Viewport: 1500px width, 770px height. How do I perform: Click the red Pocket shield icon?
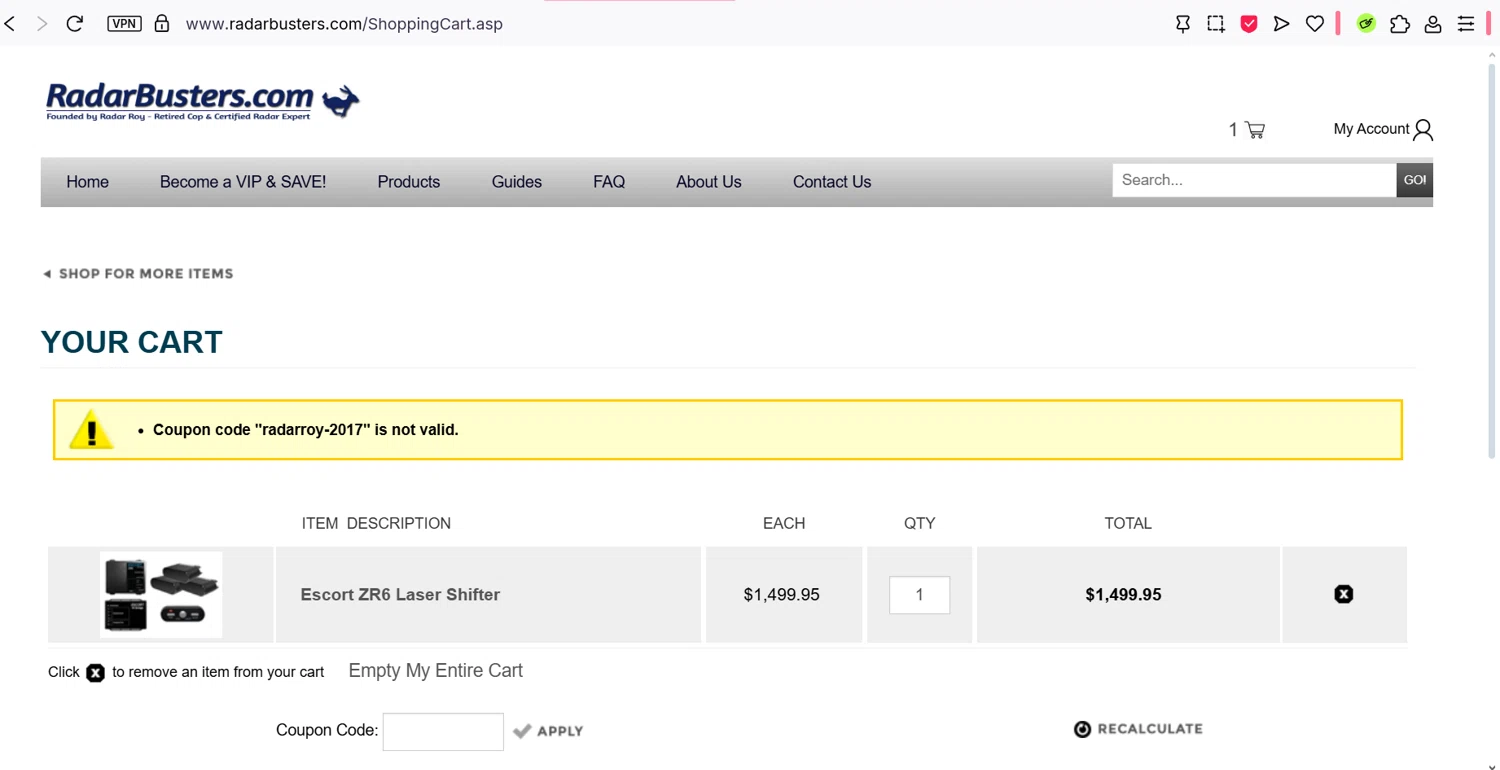click(1249, 24)
